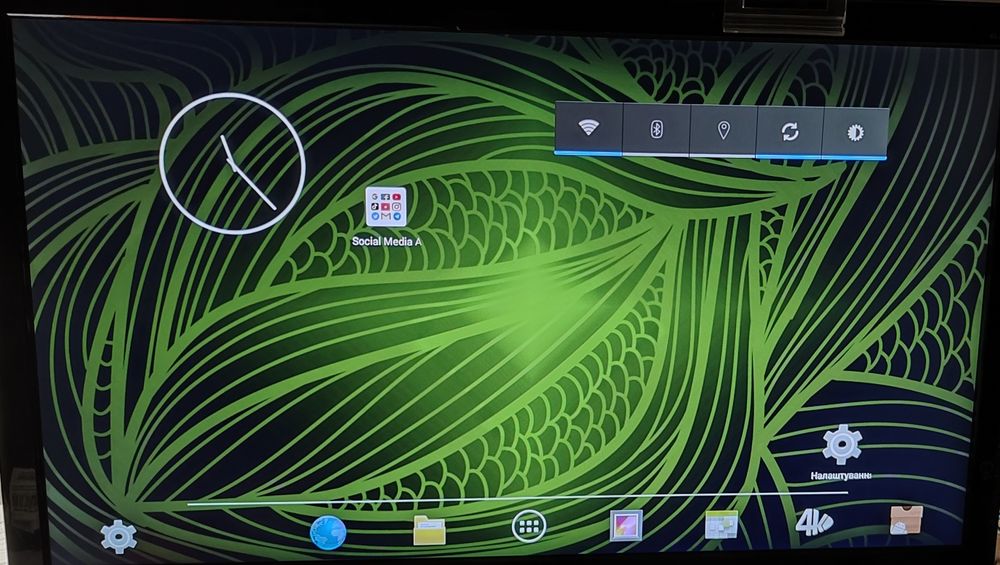Open the Social Media folder

(x=386, y=207)
